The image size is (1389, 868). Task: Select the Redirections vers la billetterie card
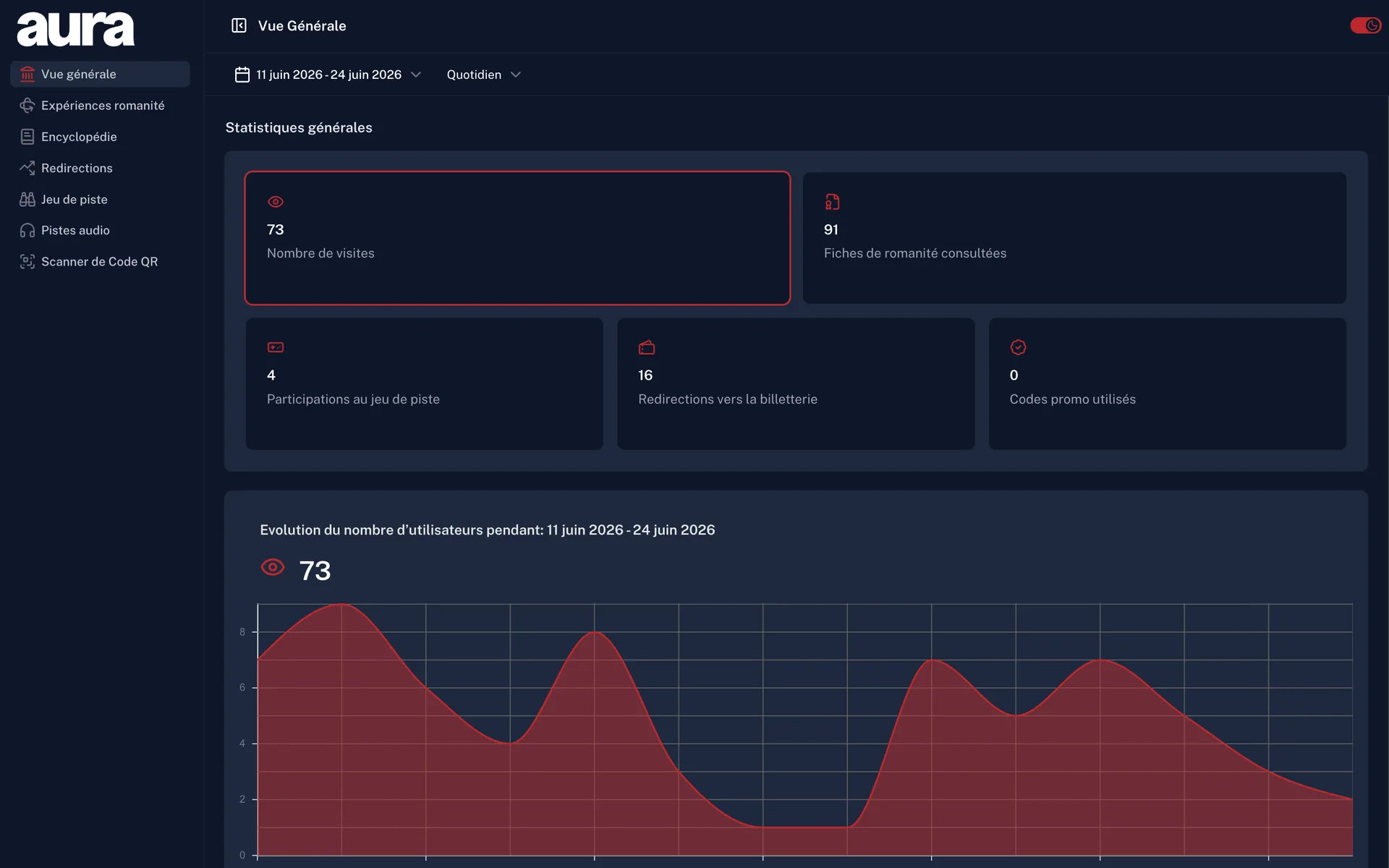pos(796,384)
